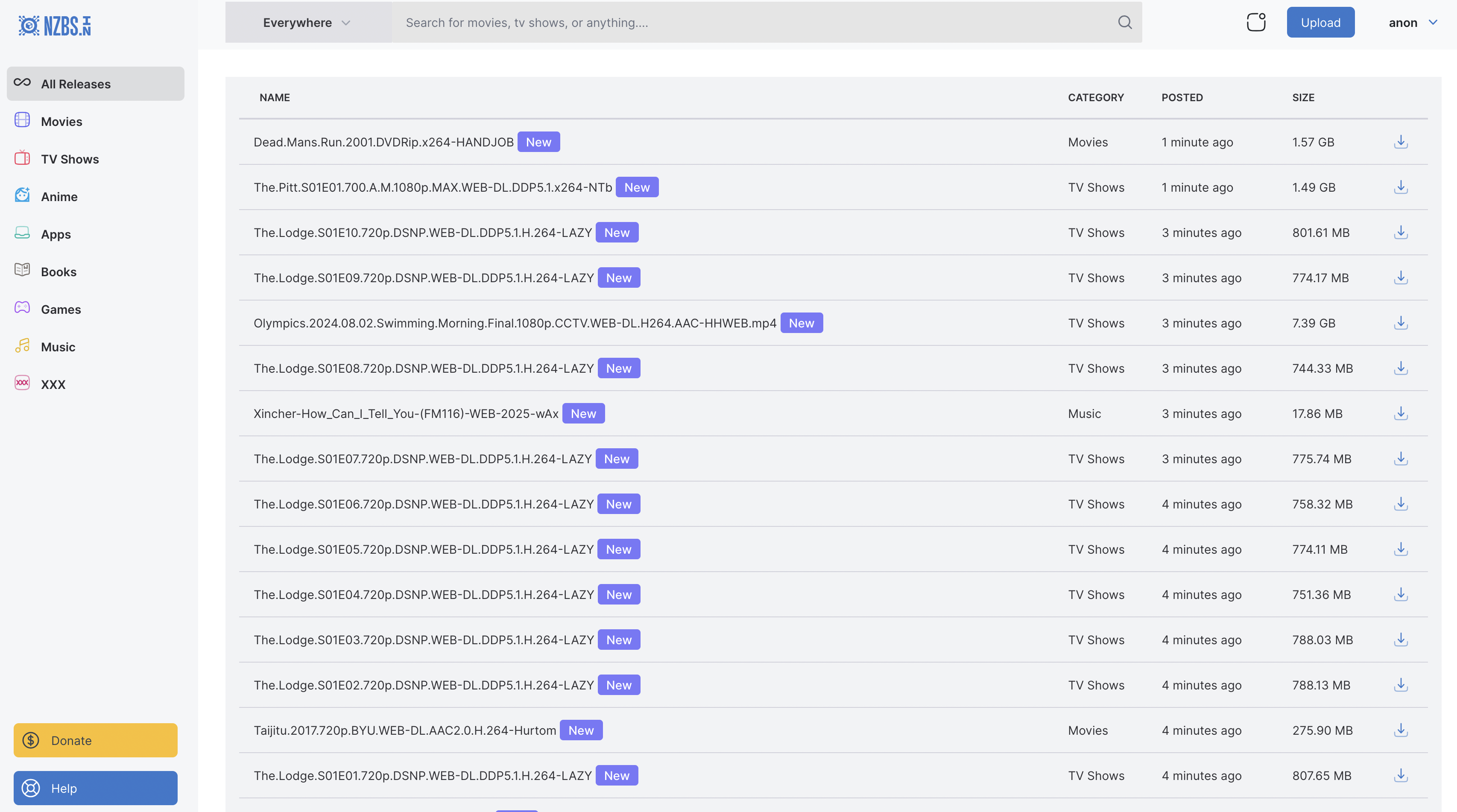This screenshot has width=1457, height=812.
Task: Open the Apps category
Action: pos(96,234)
